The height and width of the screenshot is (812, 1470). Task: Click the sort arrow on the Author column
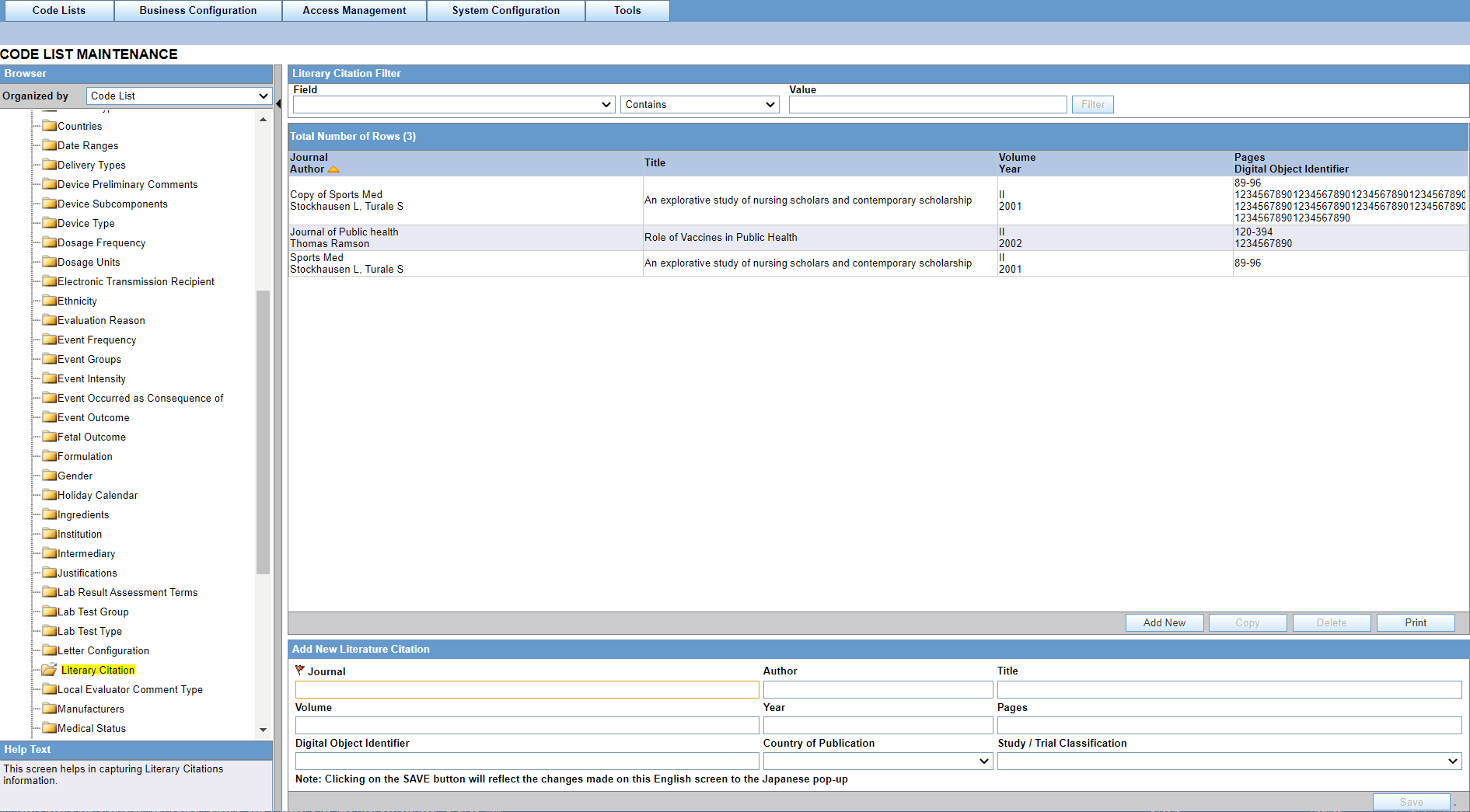(334, 169)
